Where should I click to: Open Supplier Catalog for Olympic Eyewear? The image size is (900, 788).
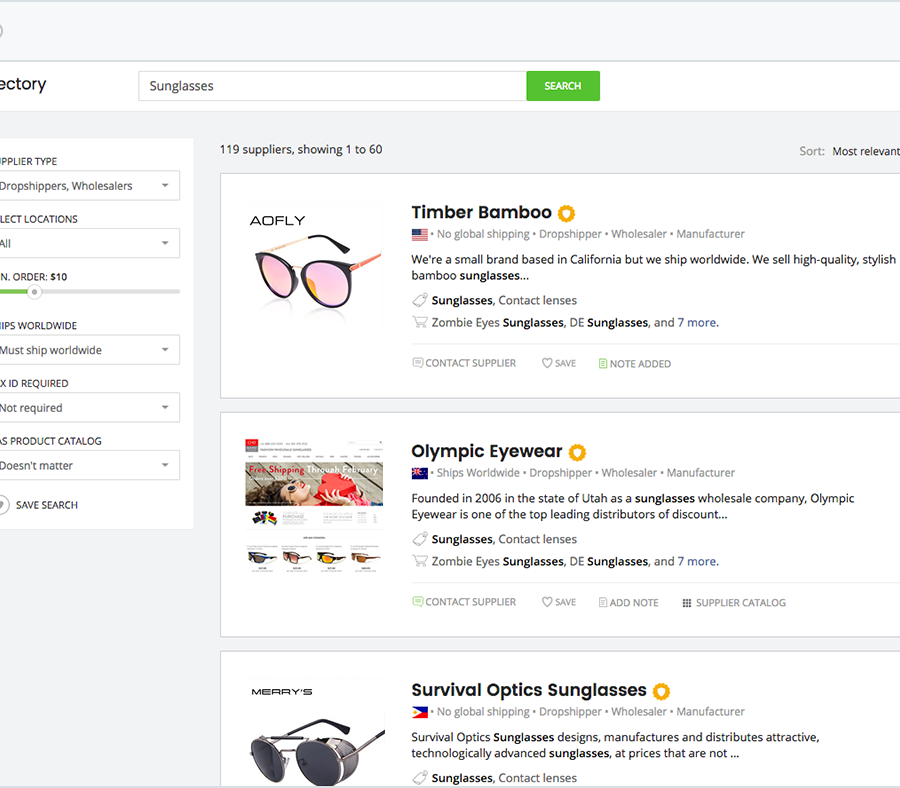click(x=733, y=603)
